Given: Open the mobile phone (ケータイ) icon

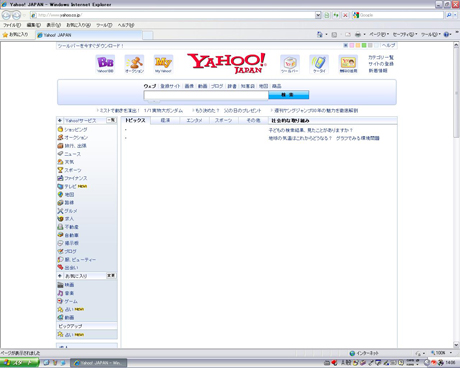Looking at the screenshot, I should coord(319,64).
